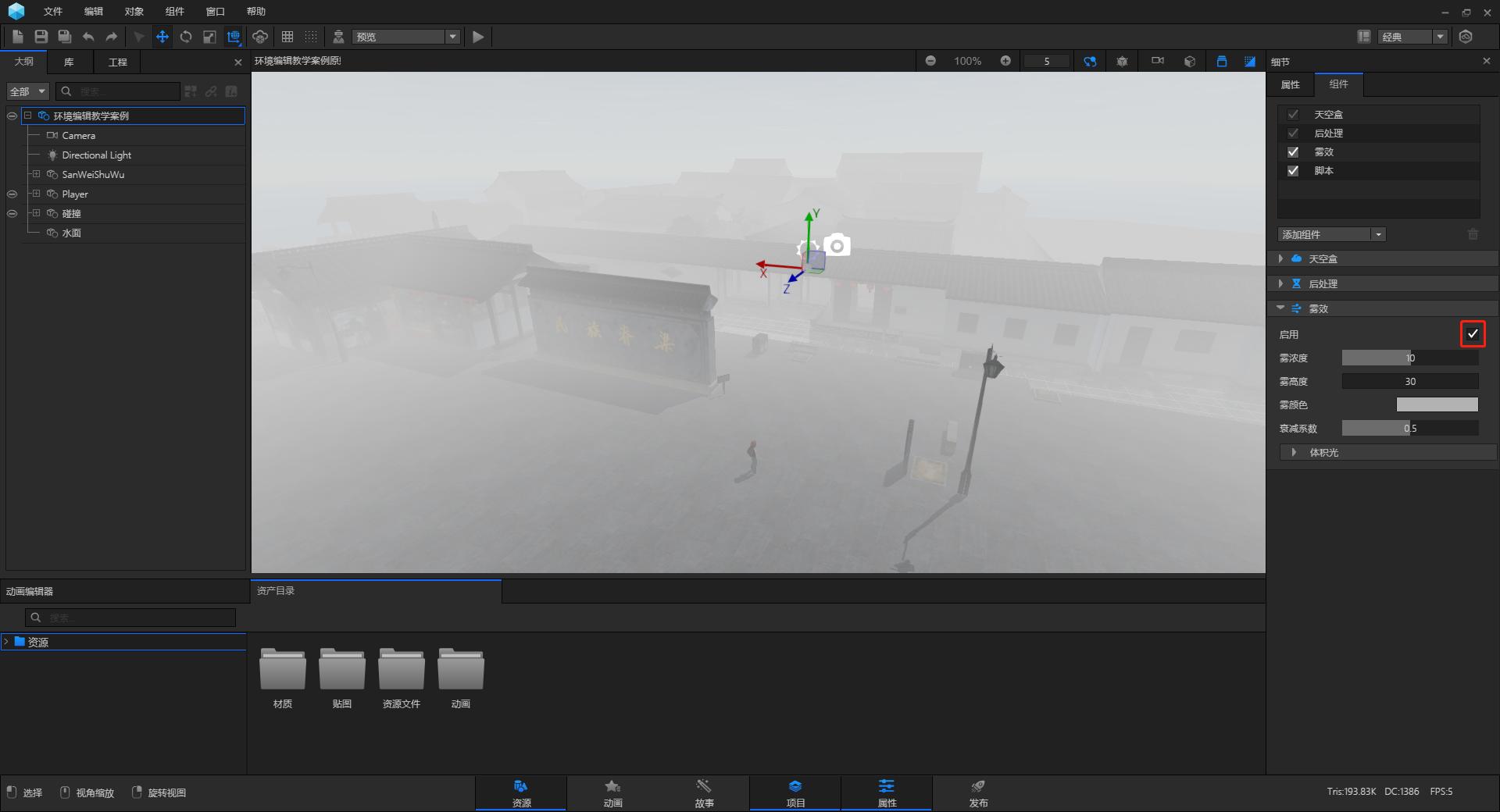
Task: Undo the last action
Action: tap(88, 37)
